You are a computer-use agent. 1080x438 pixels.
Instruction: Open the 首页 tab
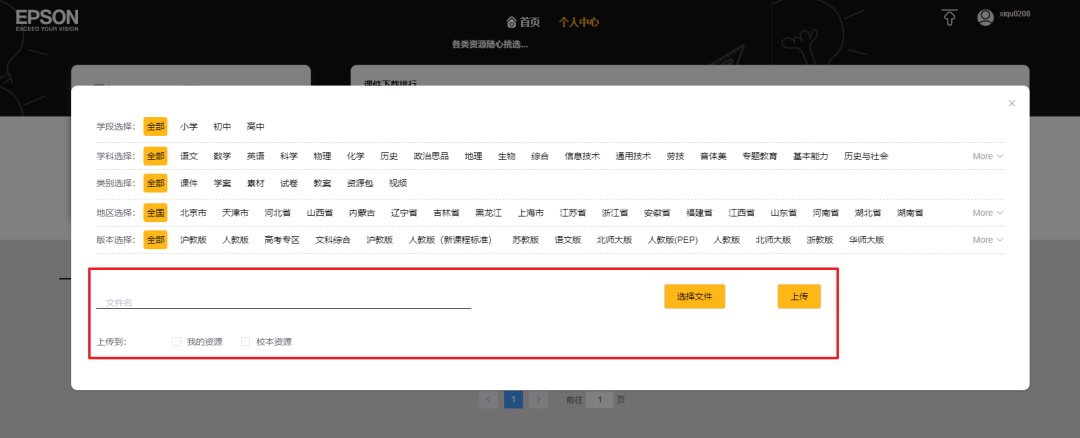(523, 22)
